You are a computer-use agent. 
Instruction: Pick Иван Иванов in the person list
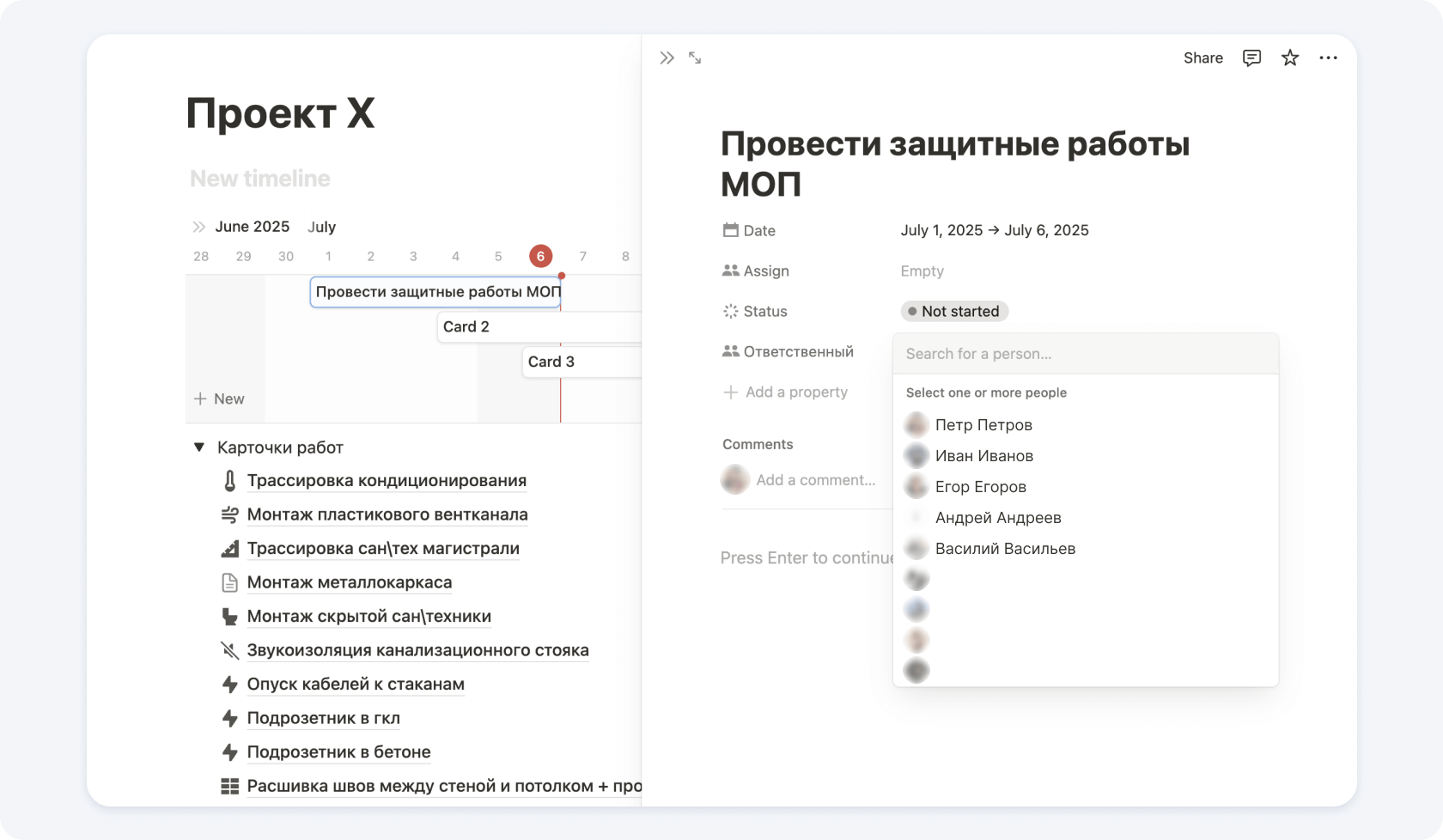(983, 456)
